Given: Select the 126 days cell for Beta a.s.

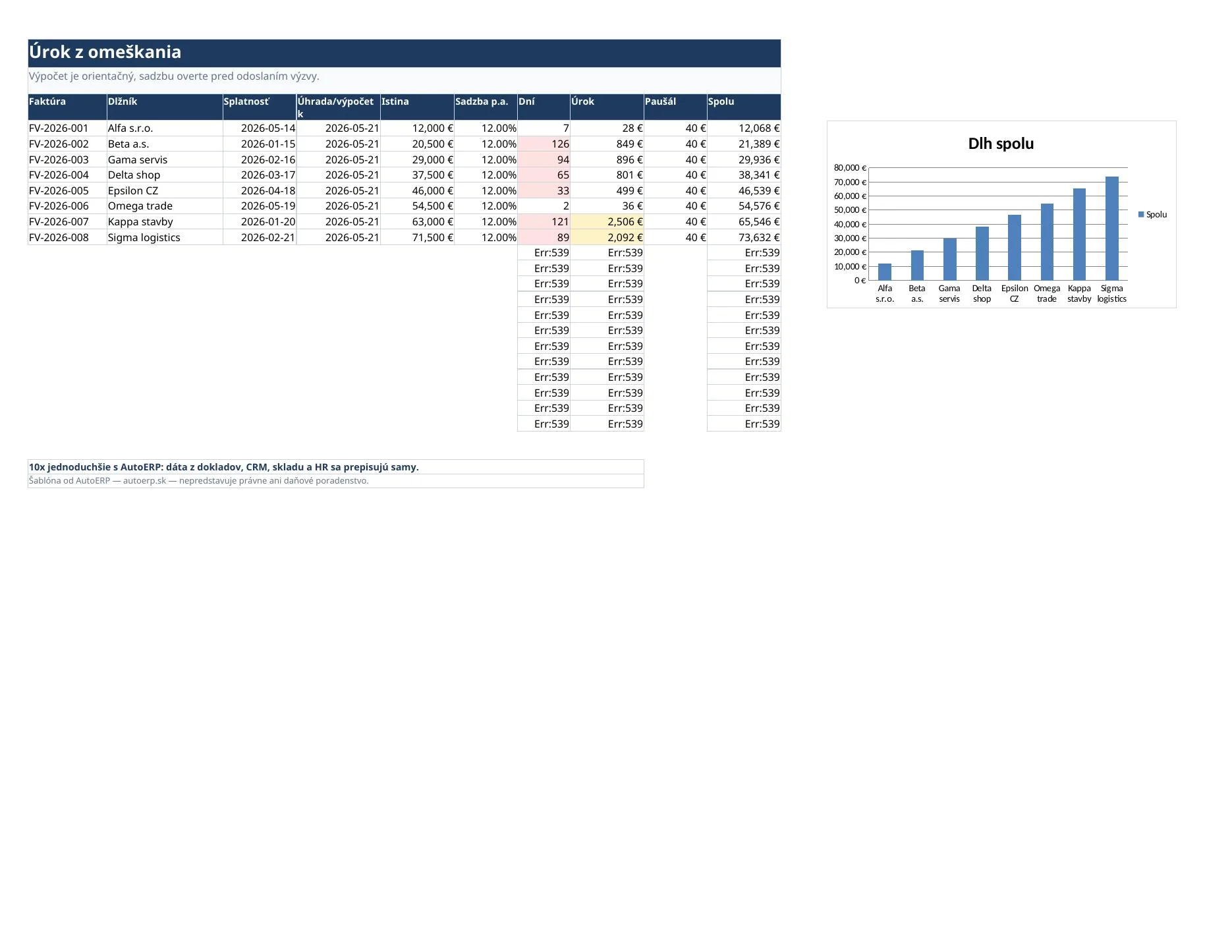Looking at the screenshot, I should pos(544,144).
